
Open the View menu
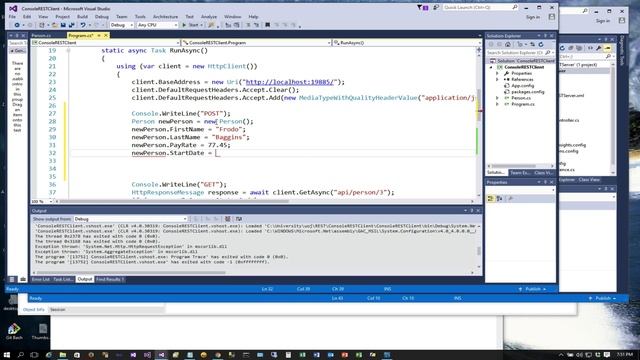pyautogui.click(x=43, y=17)
